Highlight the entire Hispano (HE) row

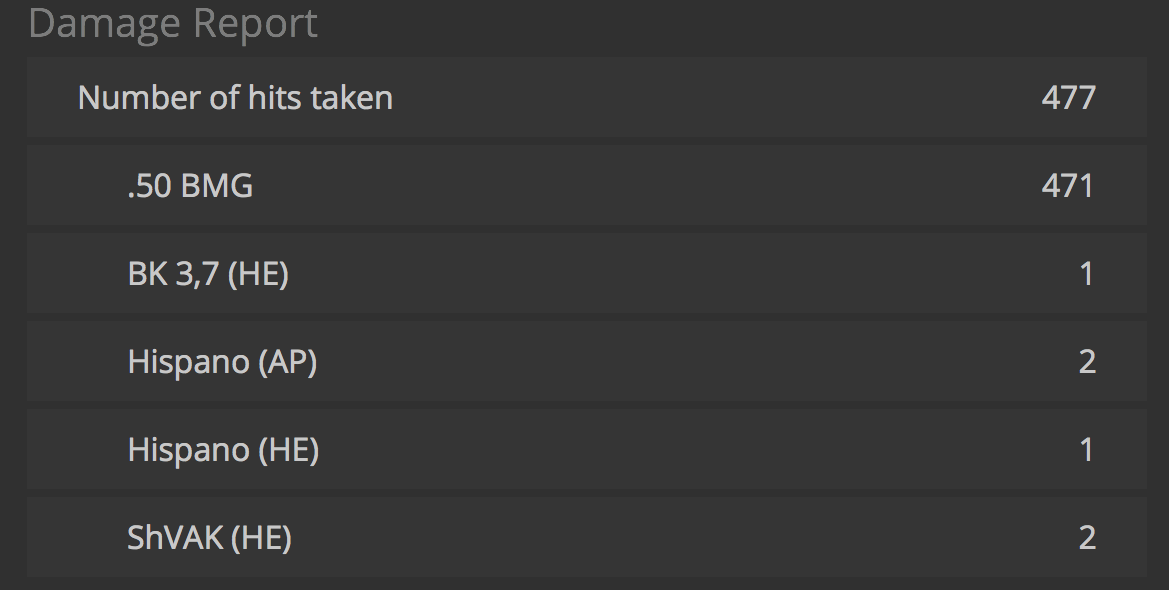(600, 450)
